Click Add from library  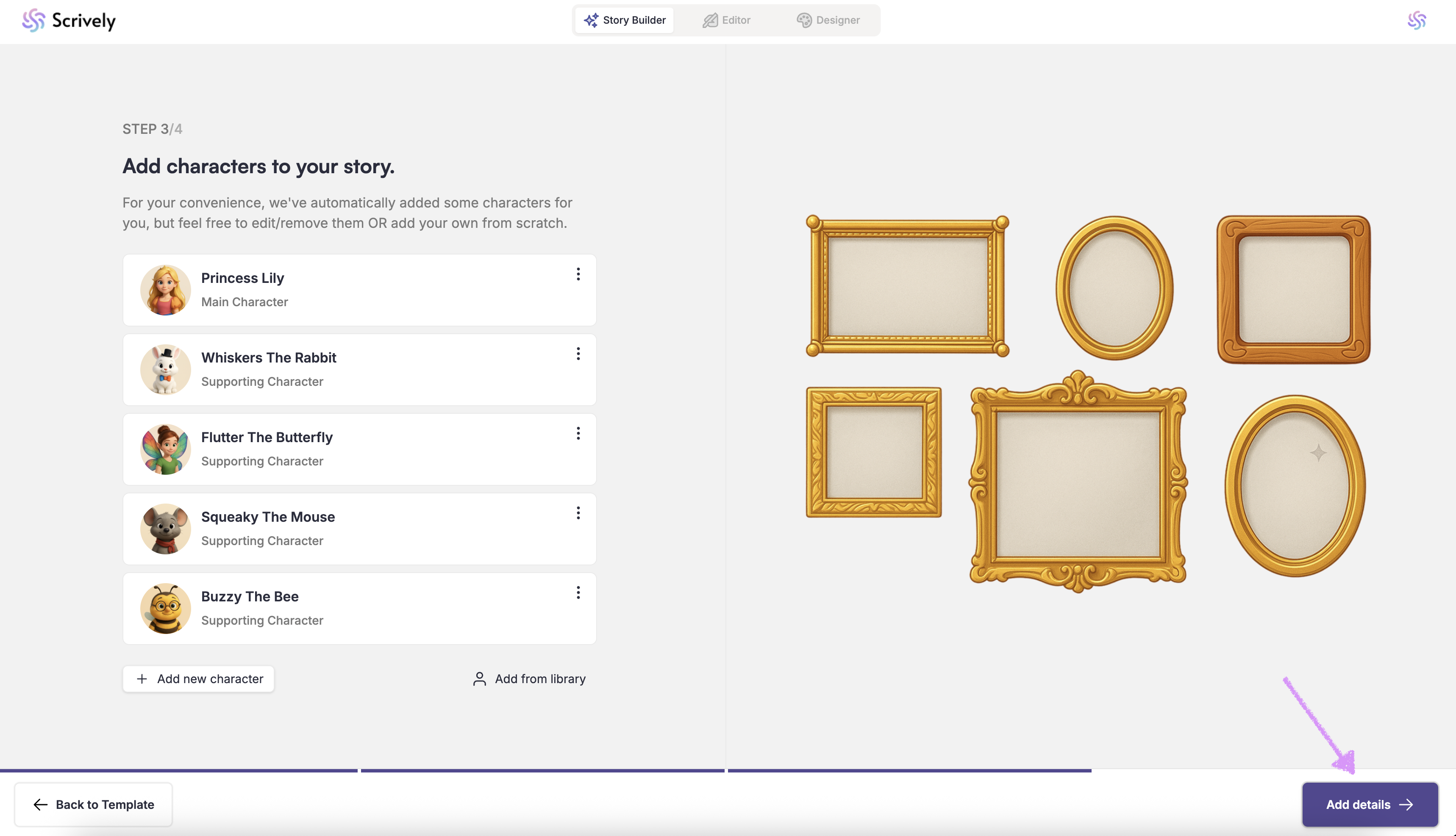click(x=529, y=679)
